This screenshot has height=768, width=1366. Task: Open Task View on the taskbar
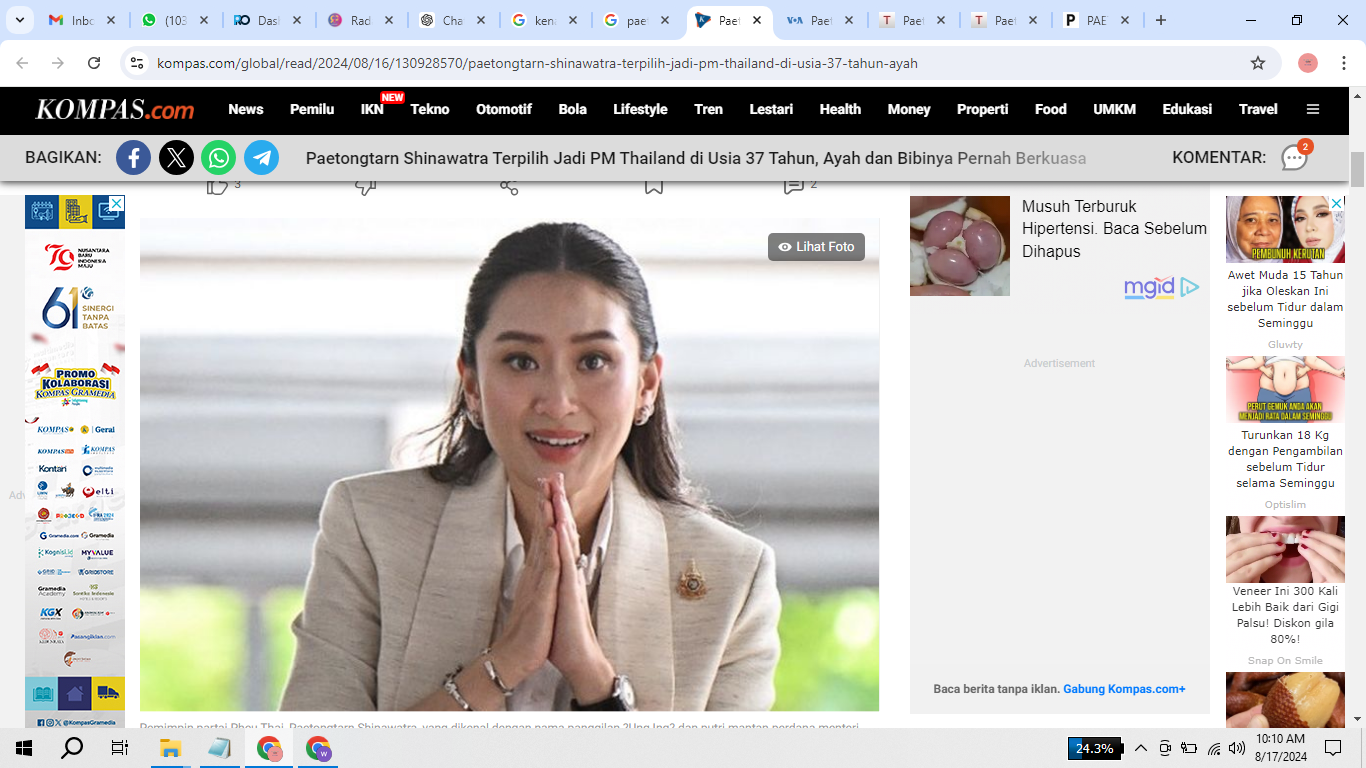tap(120, 748)
